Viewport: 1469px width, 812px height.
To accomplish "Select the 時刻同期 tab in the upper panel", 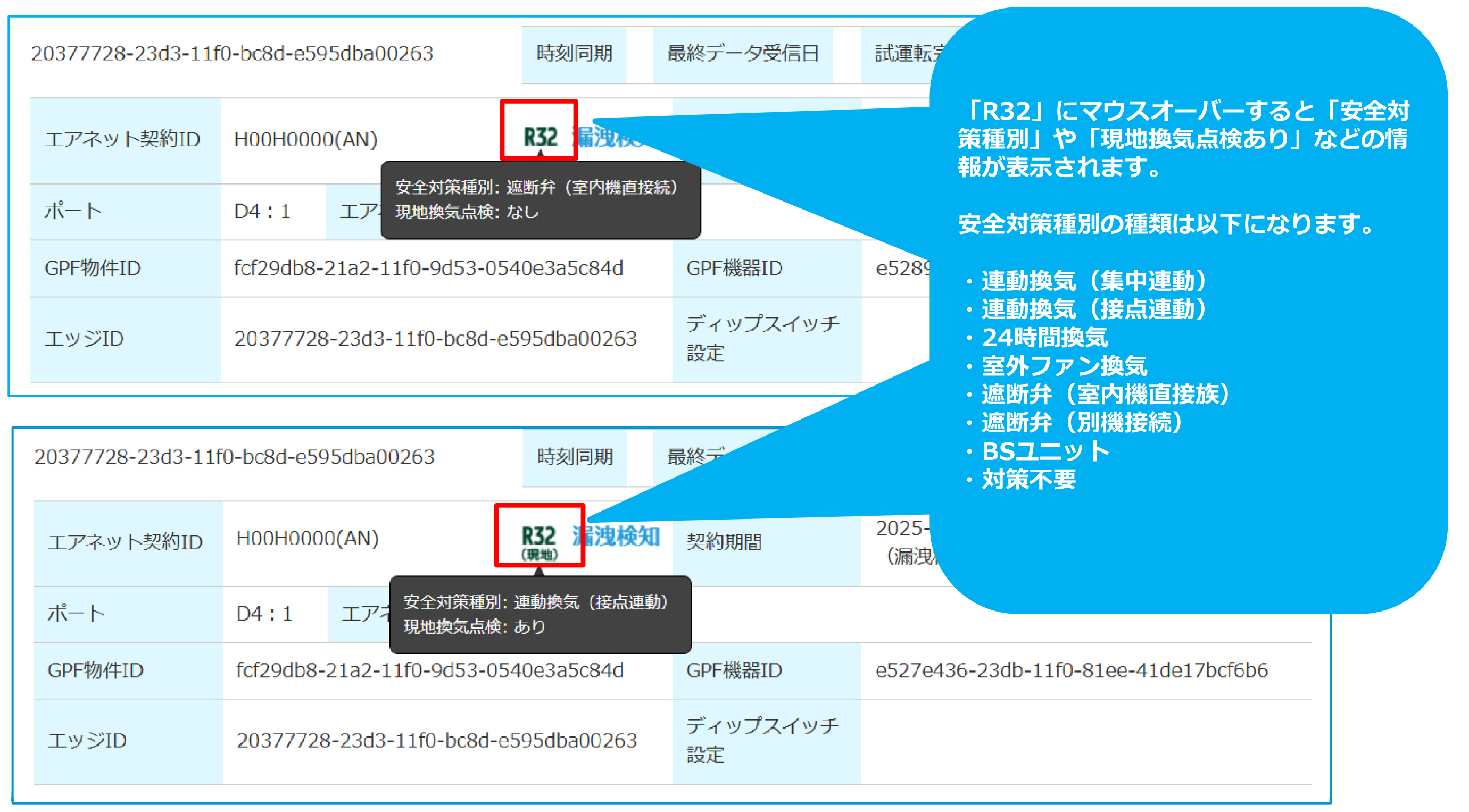I will (x=574, y=54).
